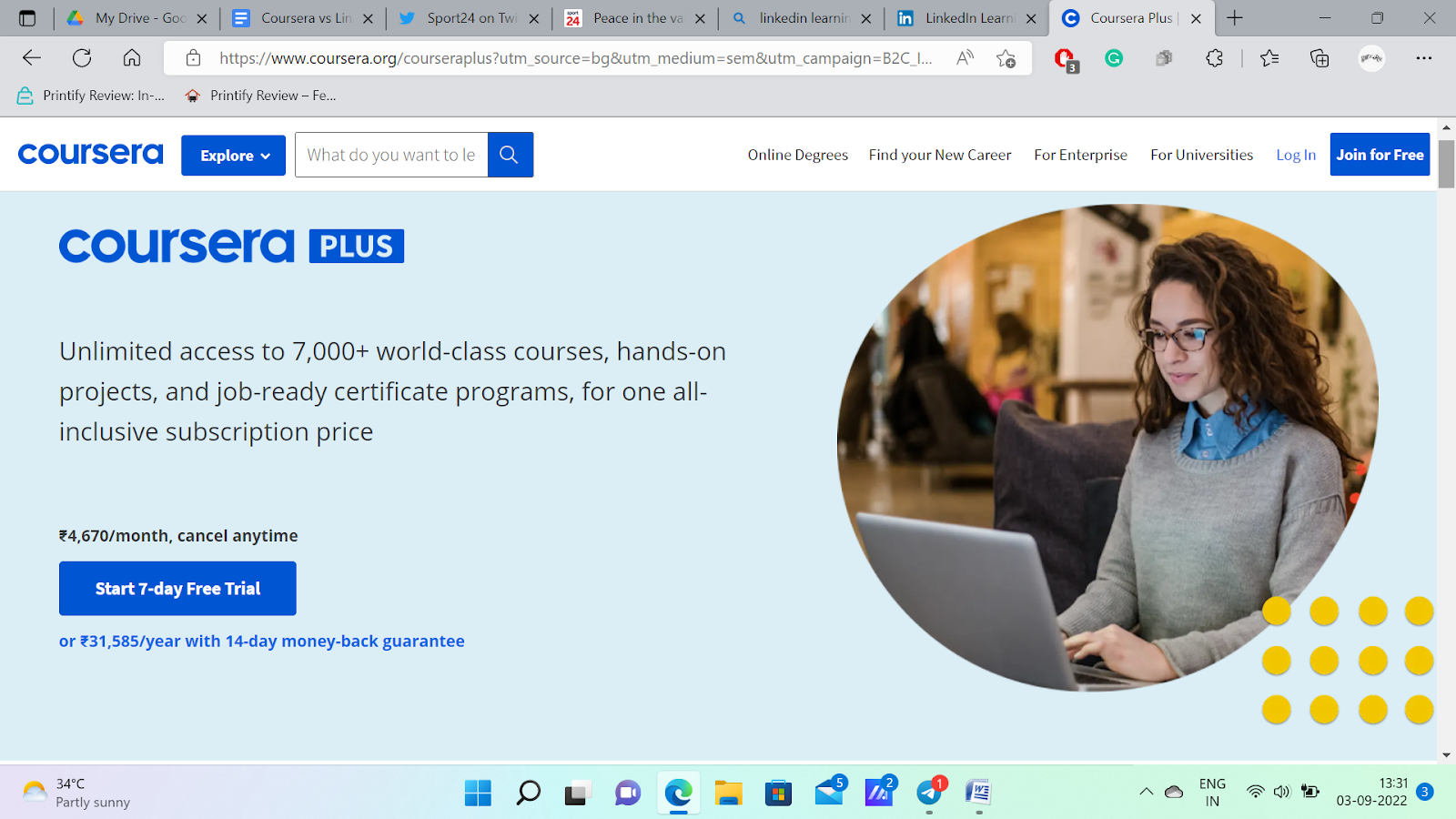The image size is (1456, 819).
Task: Click the yearly plan money-back guarantee link
Action: click(262, 641)
